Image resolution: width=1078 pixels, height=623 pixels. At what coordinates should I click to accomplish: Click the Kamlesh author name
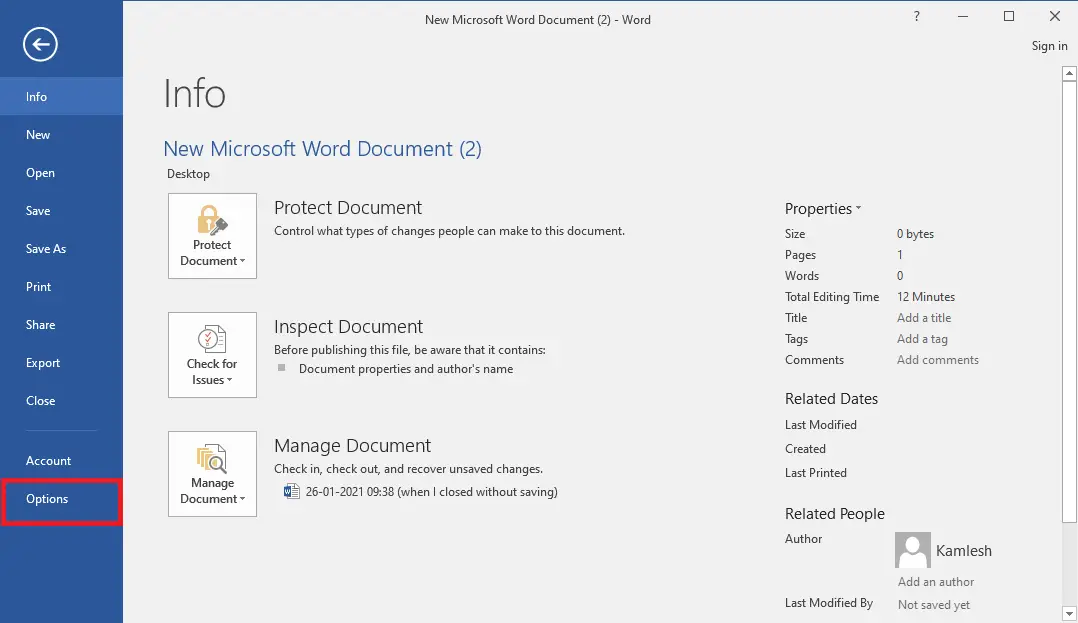click(964, 551)
